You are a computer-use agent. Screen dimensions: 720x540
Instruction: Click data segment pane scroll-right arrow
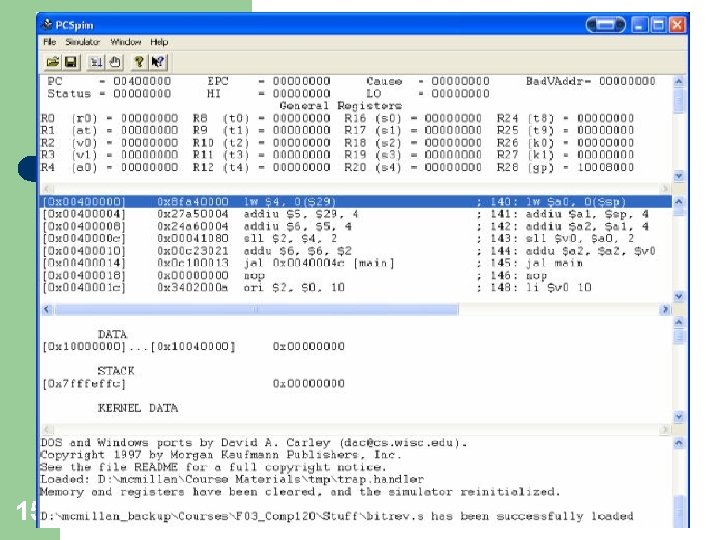click(664, 430)
